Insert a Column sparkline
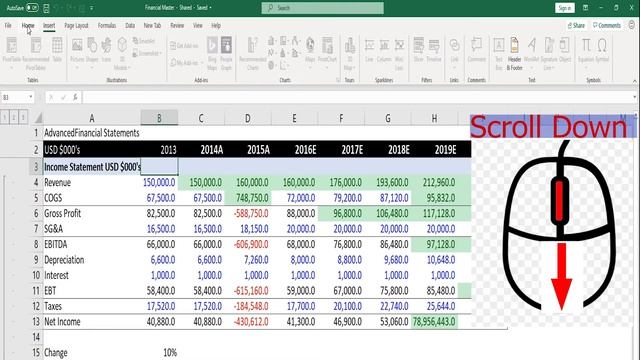Screen dimensions: 640x360 coord(384,50)
